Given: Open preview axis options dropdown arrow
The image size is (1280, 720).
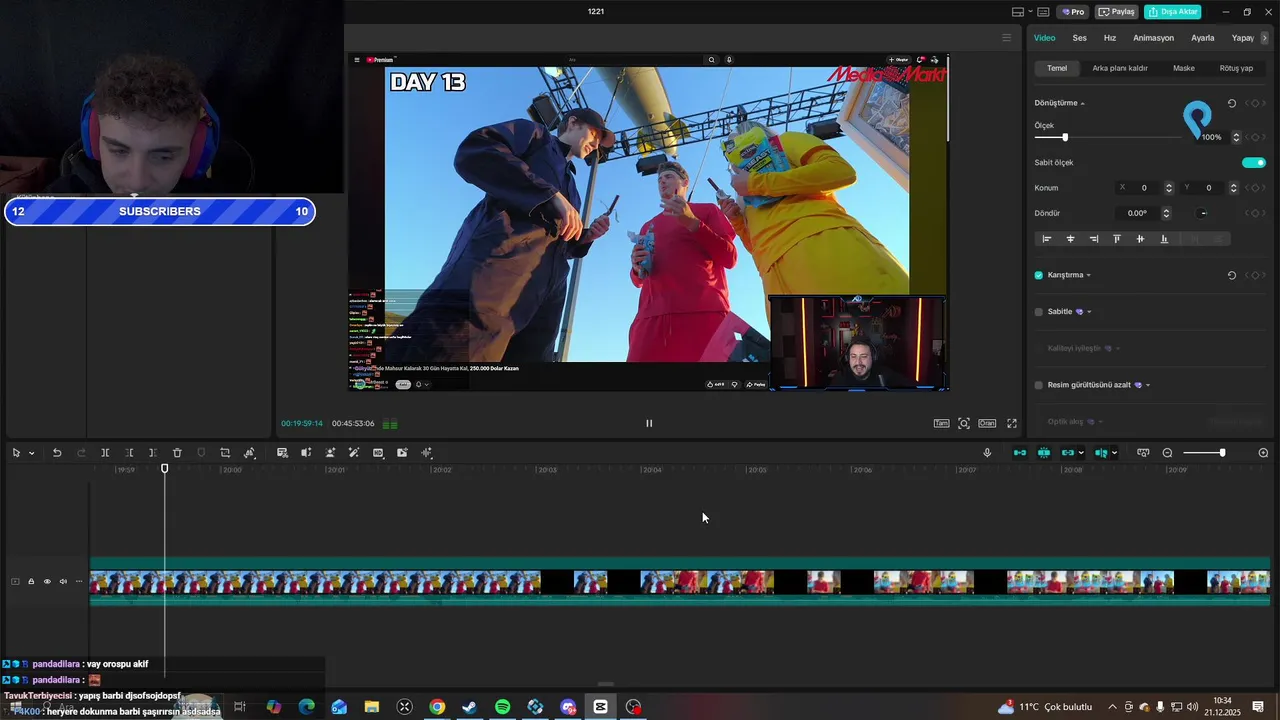Looking at the screenshot, I should click(1114, 453).
